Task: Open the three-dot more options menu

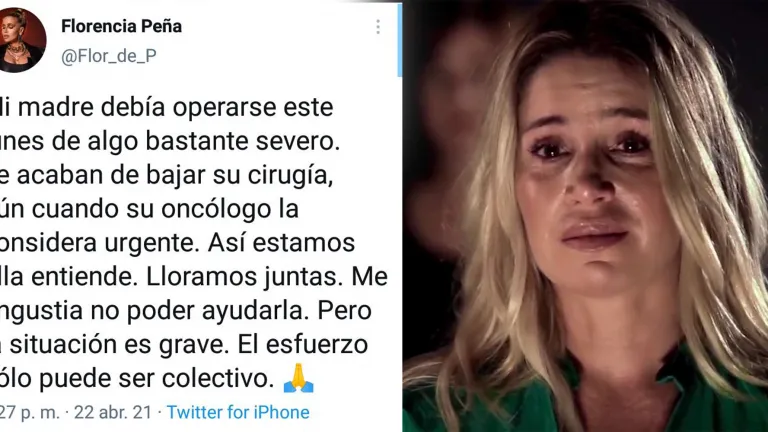Action: tap(378, 26)
